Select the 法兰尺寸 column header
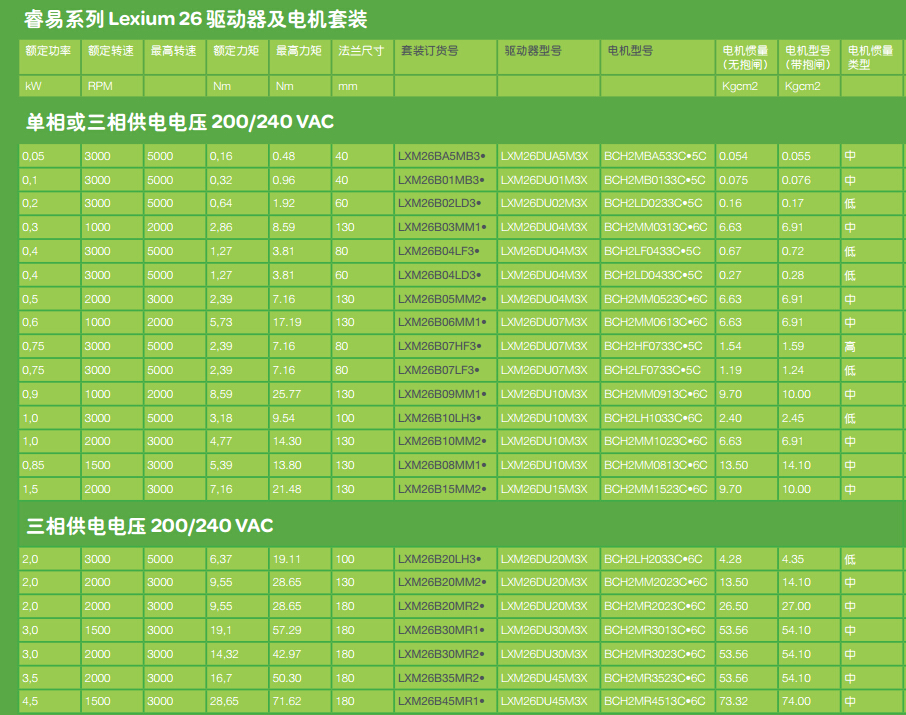 click(x=361, y=50)
